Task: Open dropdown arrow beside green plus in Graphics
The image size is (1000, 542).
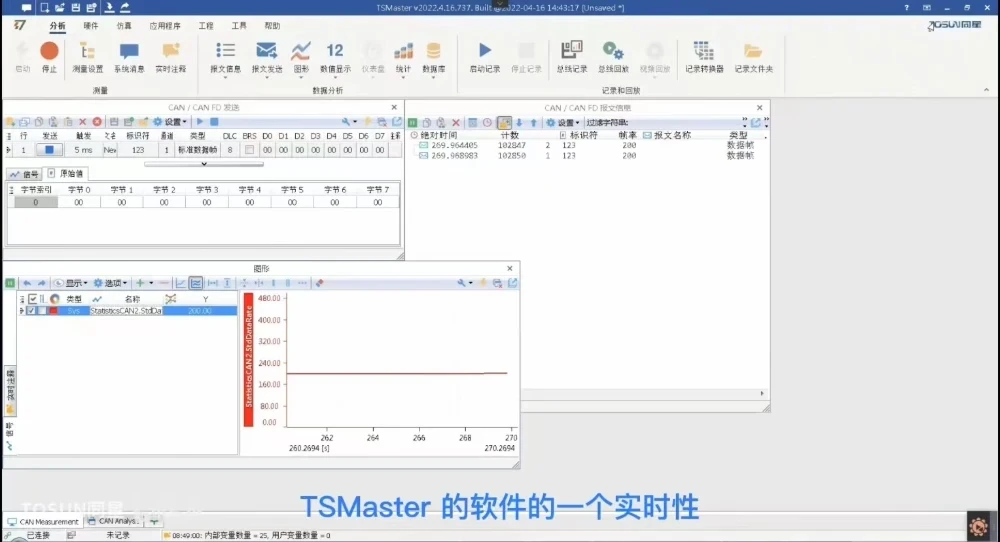Action: (151, 283)
